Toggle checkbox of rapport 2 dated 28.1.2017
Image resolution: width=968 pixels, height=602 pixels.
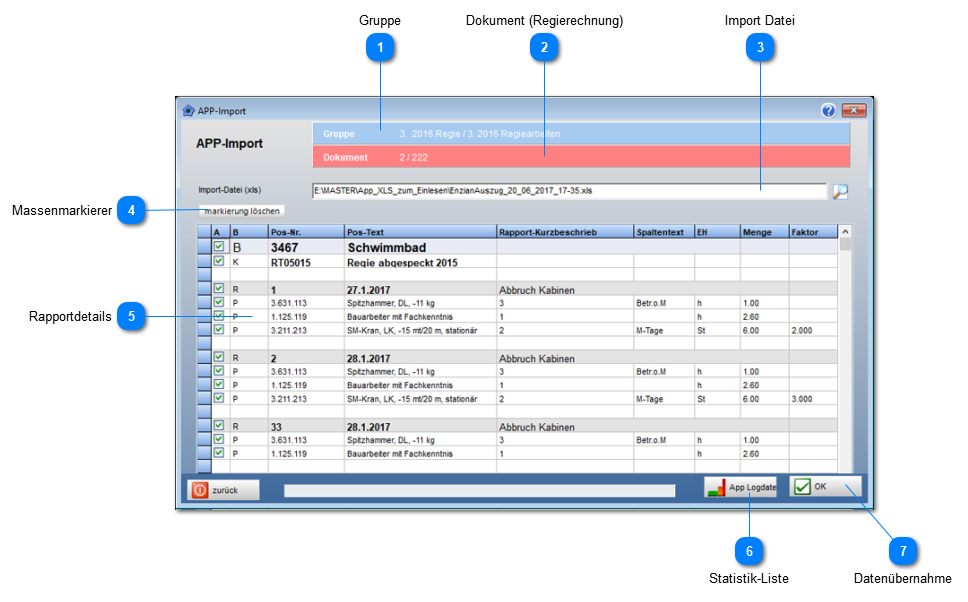click(219, 357)
